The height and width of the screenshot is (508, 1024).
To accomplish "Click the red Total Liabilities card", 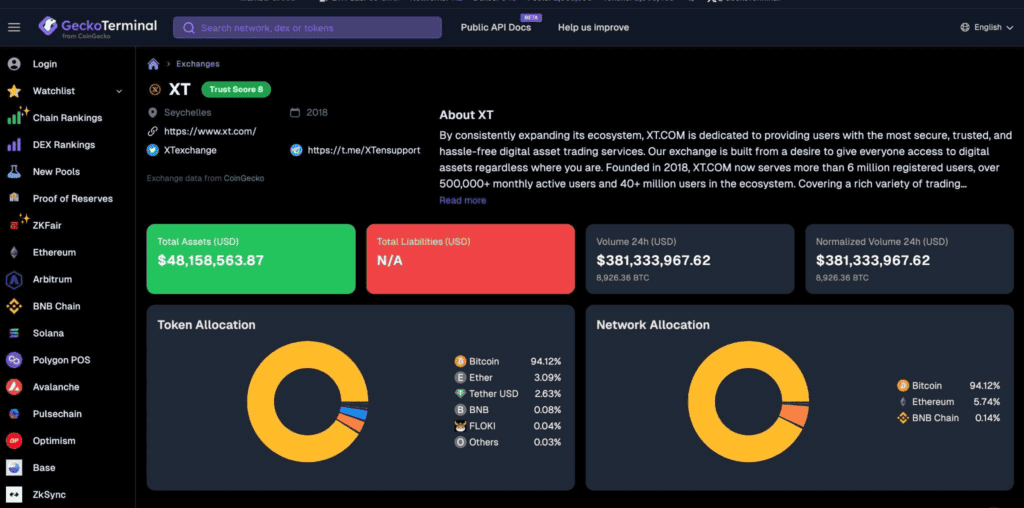I will point(470,259).
